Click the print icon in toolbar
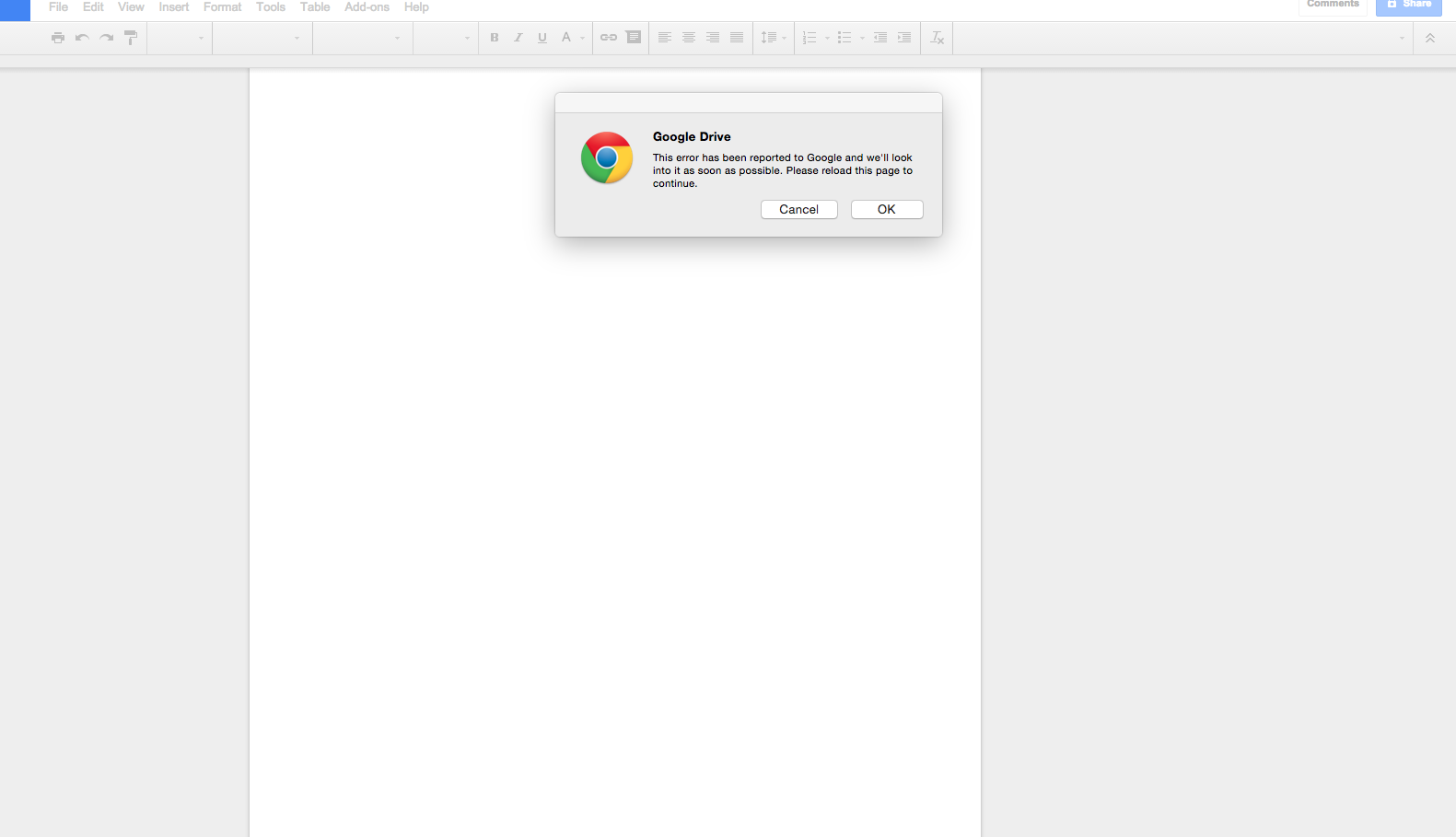1456x837 pixels. [58, 38]
